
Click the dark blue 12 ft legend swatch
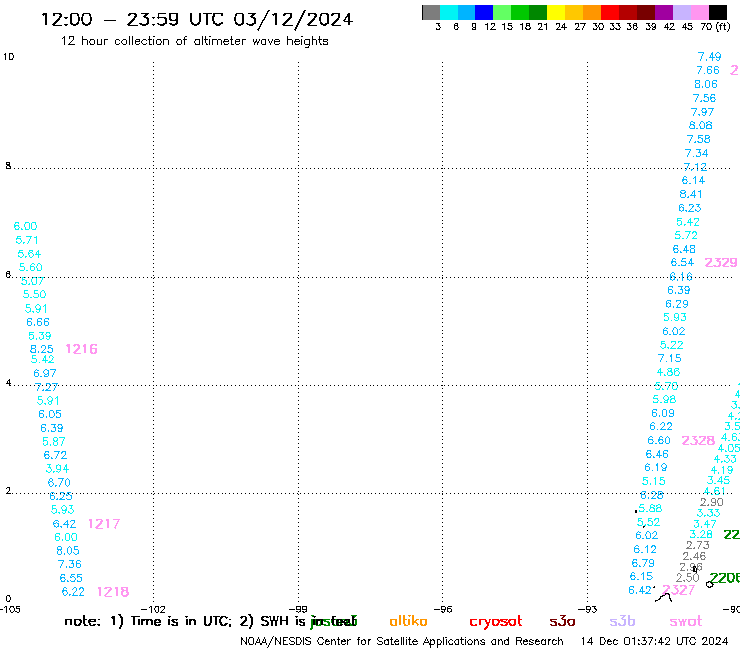(x=484, y=12)
